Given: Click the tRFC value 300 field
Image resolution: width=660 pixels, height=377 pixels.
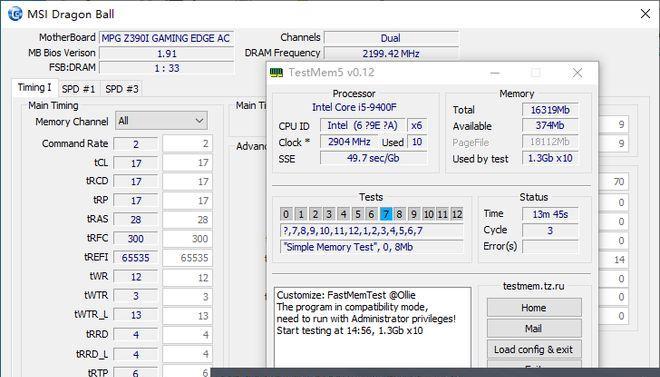Looking at the screenshot, I should click(x=136, y=239).
